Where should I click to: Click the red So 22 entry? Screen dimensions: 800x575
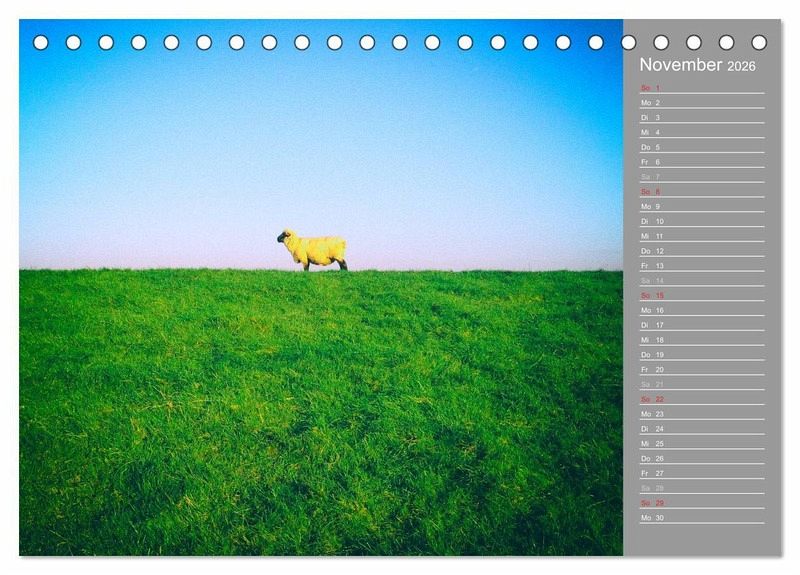click(701, 399)
